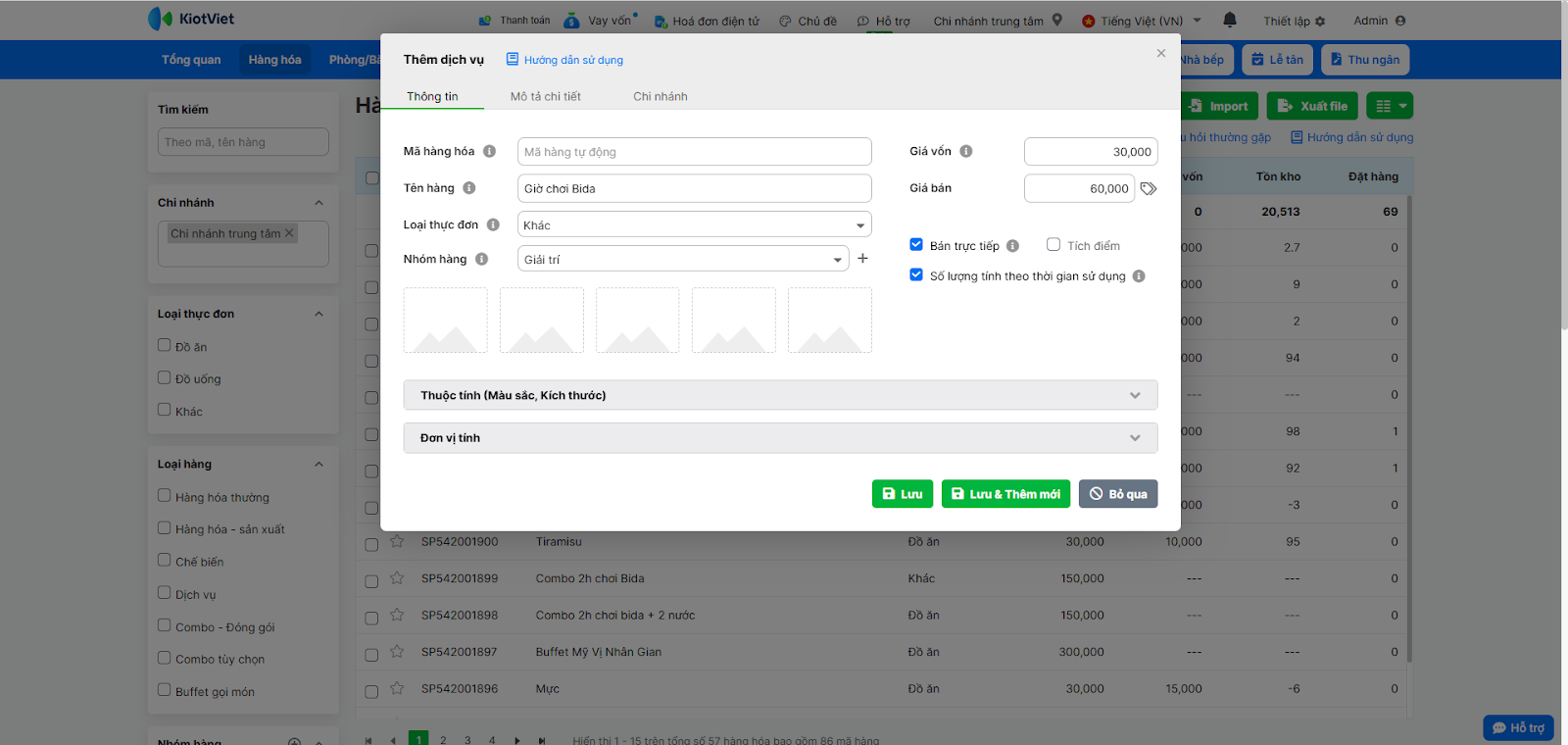Add new product group with plus icon
Image resolution: width=1568 pixels, height=745 pixels.
[x=862, y=259]
